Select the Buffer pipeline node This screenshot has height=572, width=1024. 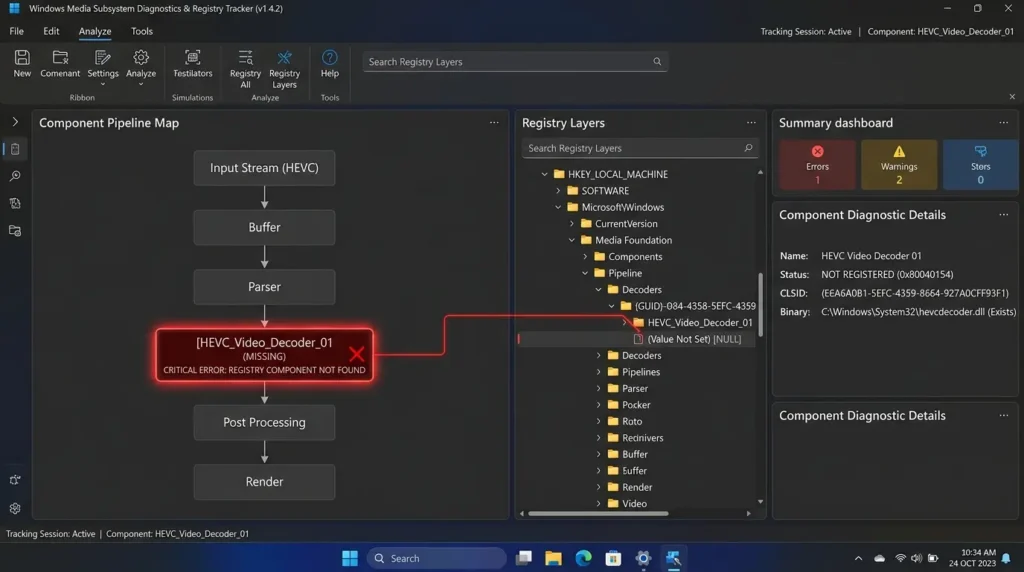(x=264, y=227)
